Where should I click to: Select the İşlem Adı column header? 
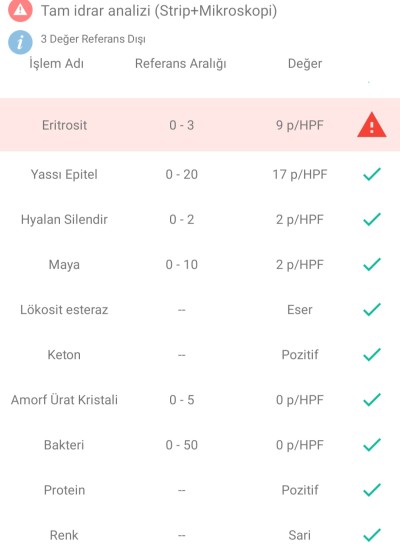tap(56, 64)
